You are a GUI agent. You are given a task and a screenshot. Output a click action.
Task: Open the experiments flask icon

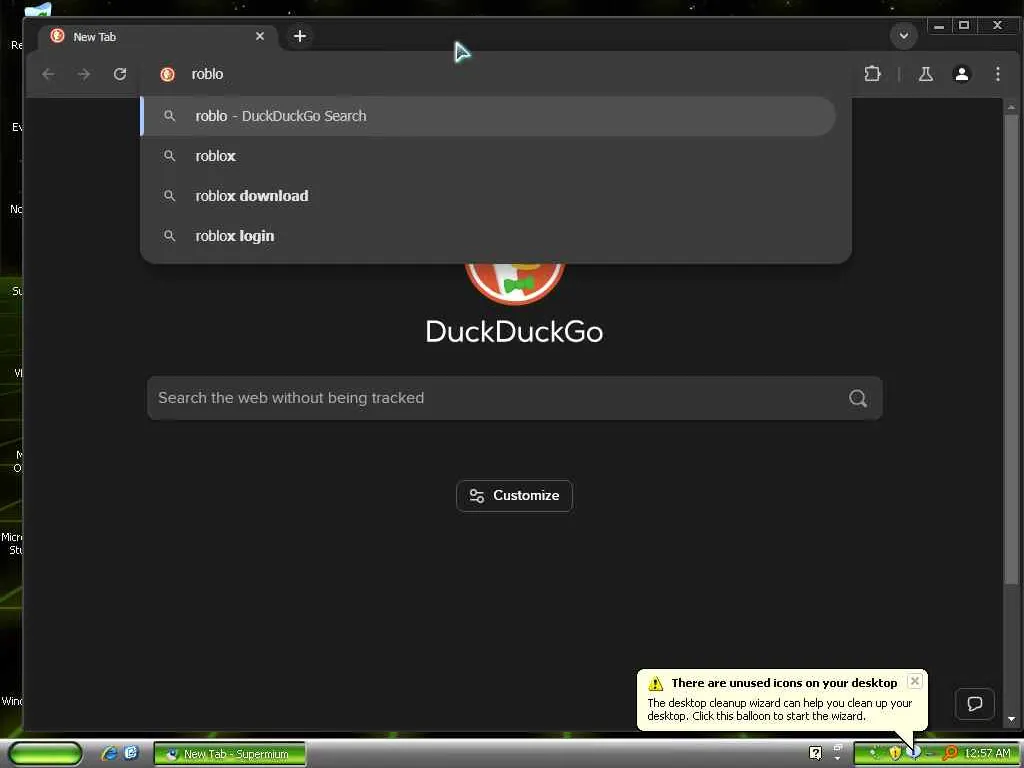click(x=925, y=74)
